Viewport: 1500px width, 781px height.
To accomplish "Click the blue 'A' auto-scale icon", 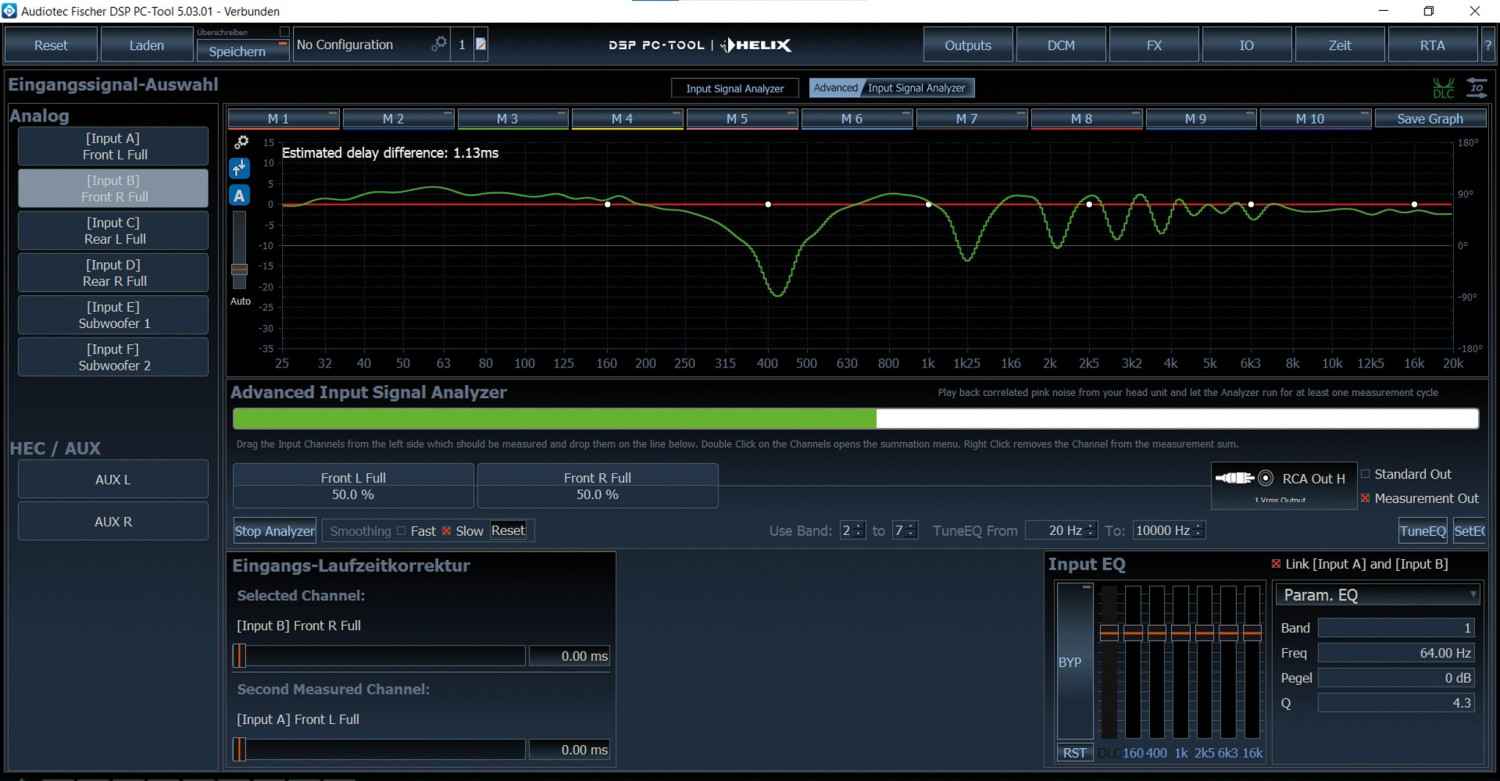I will pyautogui.click(x=239, y=196).
